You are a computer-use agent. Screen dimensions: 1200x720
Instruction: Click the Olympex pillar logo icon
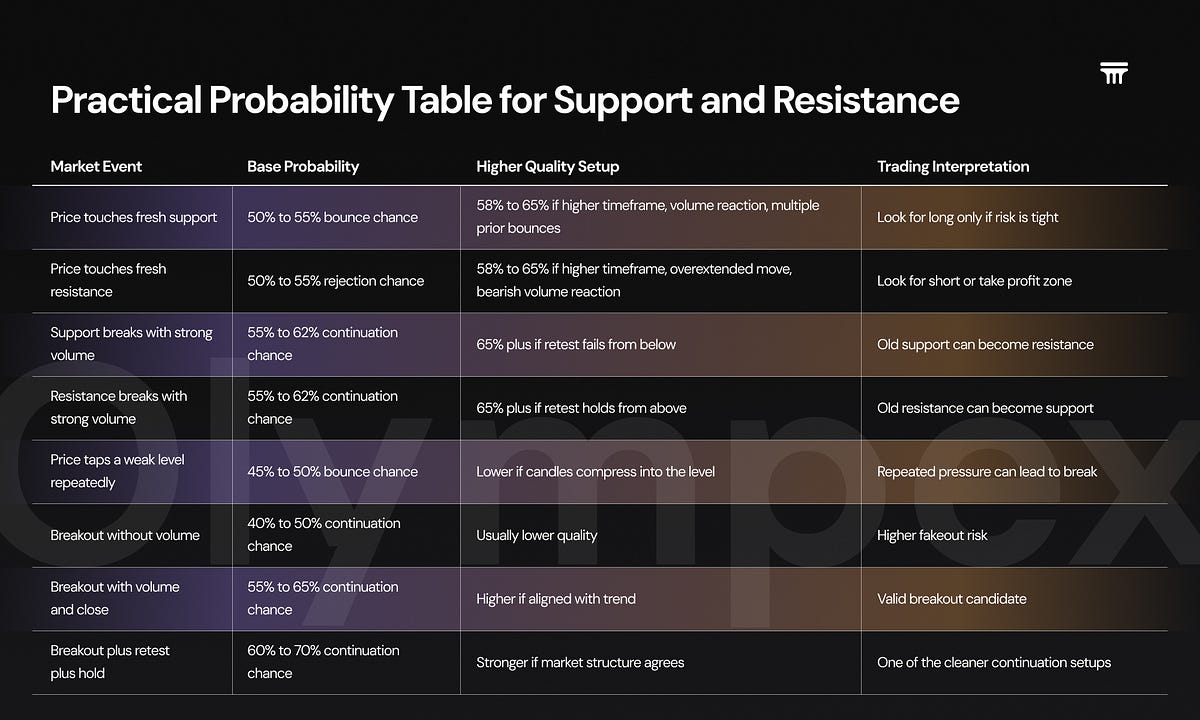click(x=1113, y=73)
